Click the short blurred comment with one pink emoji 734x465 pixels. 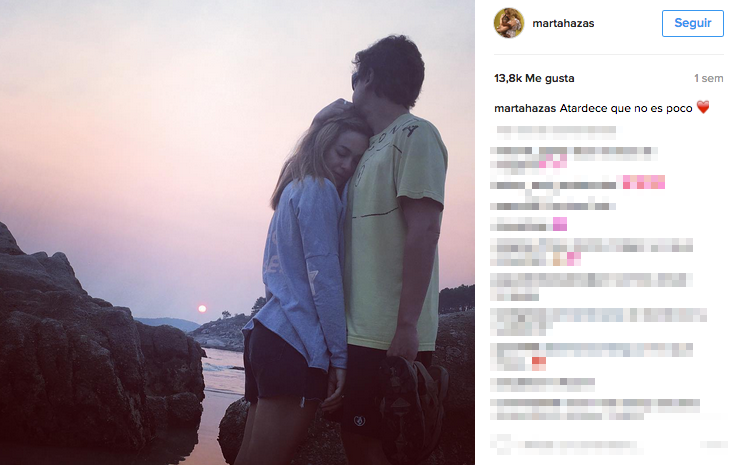[x=528, y=224]
